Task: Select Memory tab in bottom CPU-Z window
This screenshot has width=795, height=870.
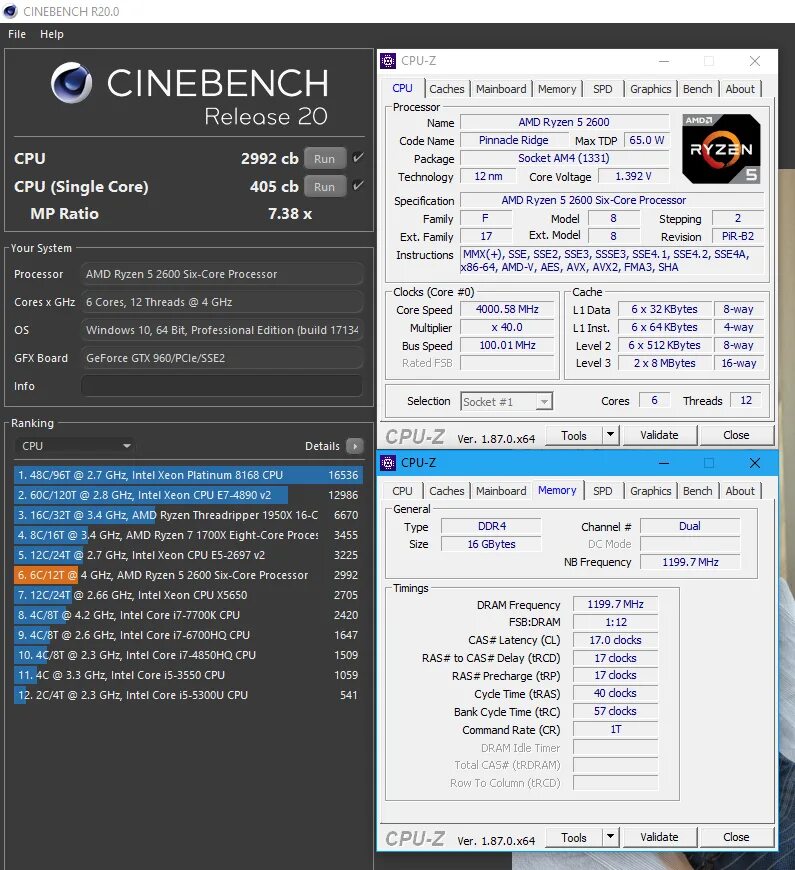Action: click(x=557, y=490)
